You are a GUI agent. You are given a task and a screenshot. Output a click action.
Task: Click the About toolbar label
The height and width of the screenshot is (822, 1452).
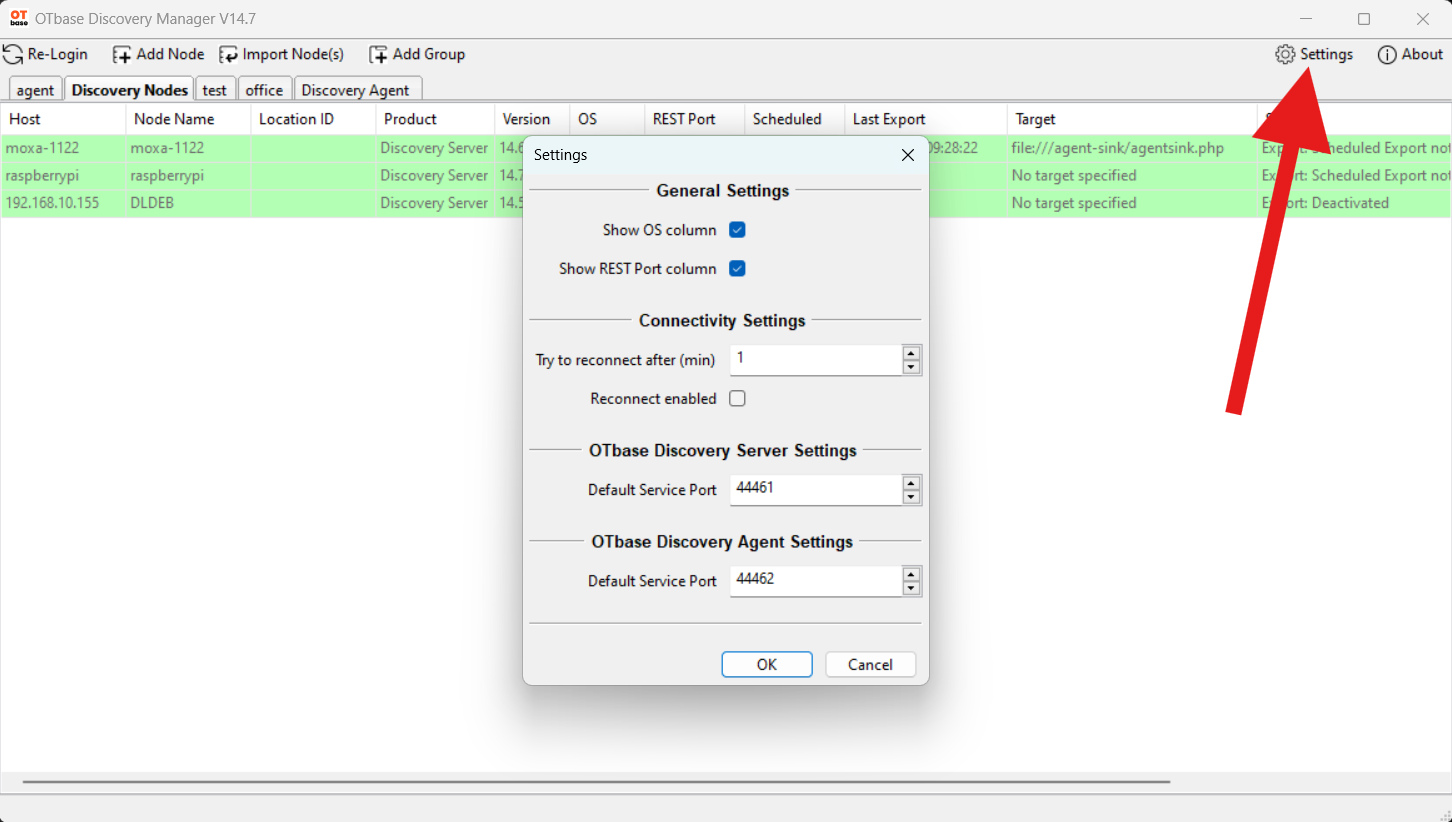pyautogui.click(x=1422, y=55)
